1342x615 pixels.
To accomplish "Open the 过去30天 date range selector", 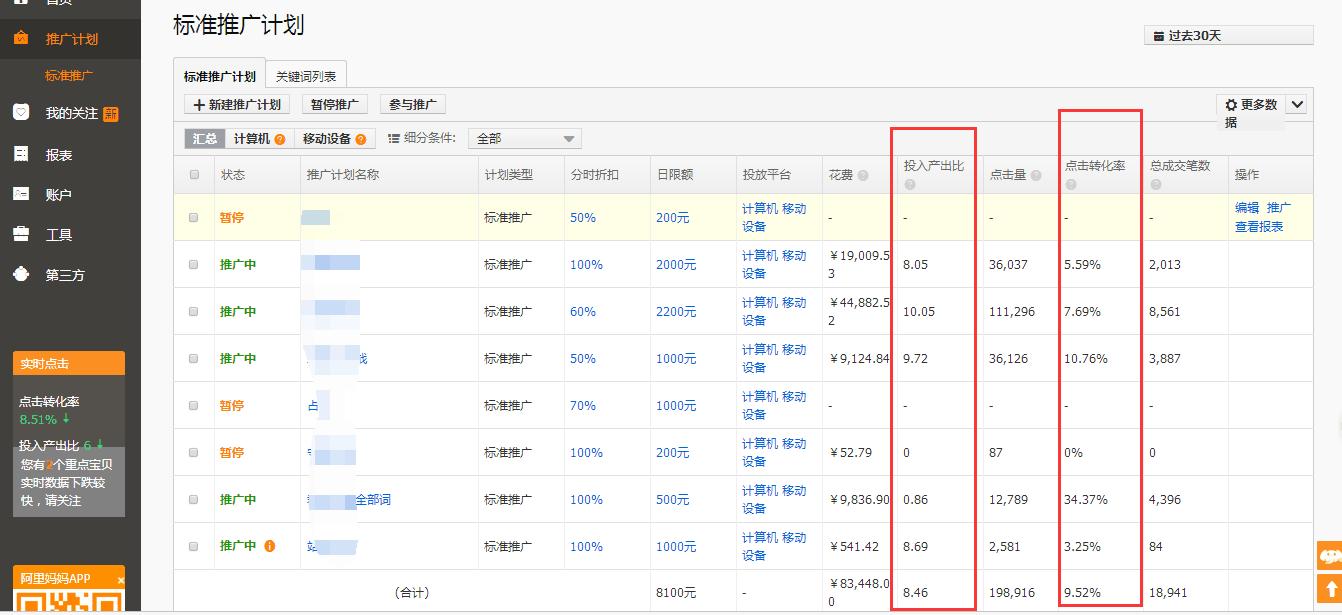I will click(x=1226, y=33).
